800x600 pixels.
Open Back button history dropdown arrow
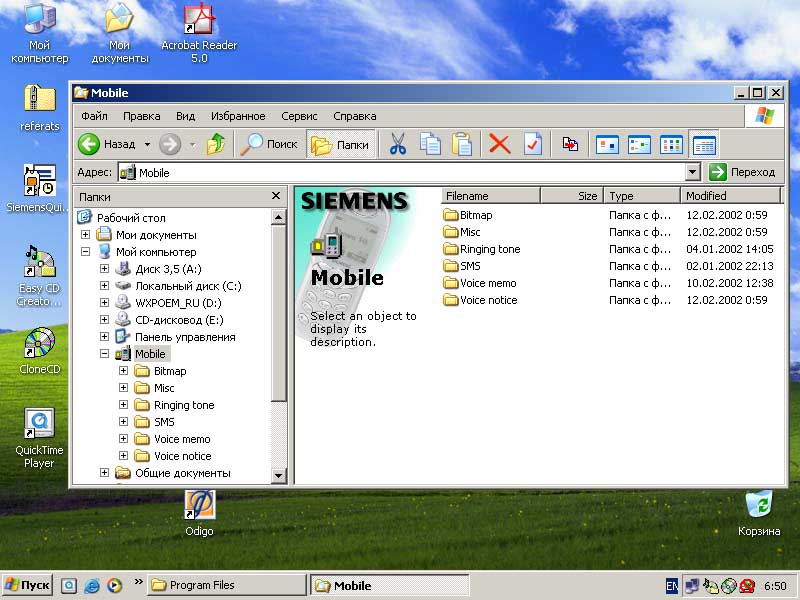coord(147,144)
